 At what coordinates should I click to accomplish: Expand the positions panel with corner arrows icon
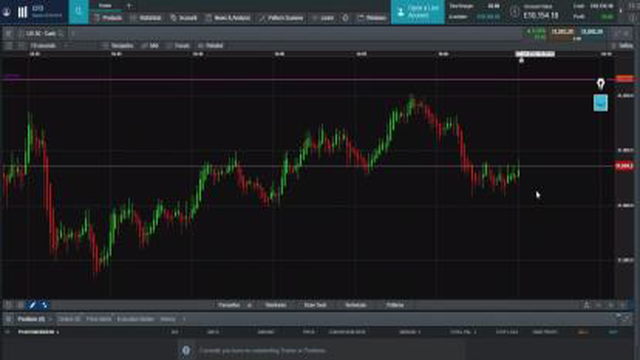[627, 318]
